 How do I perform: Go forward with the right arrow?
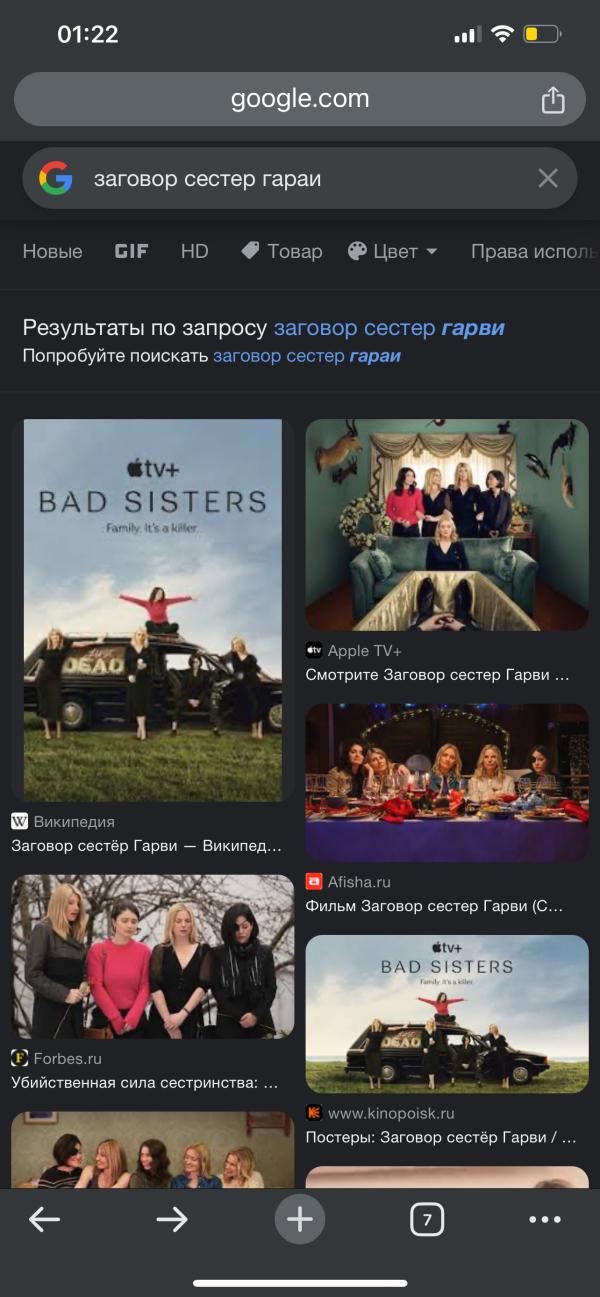click(x=172, y=1219)
